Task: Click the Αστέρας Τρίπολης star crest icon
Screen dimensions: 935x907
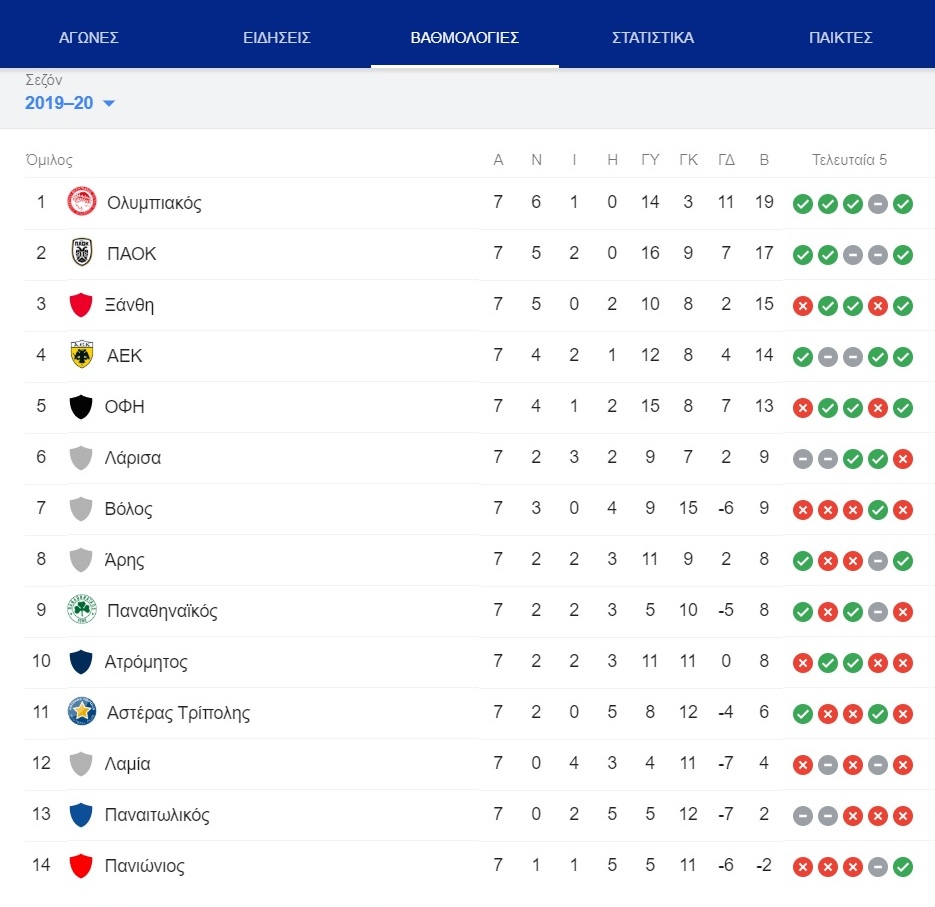Action: pos(82,711)
